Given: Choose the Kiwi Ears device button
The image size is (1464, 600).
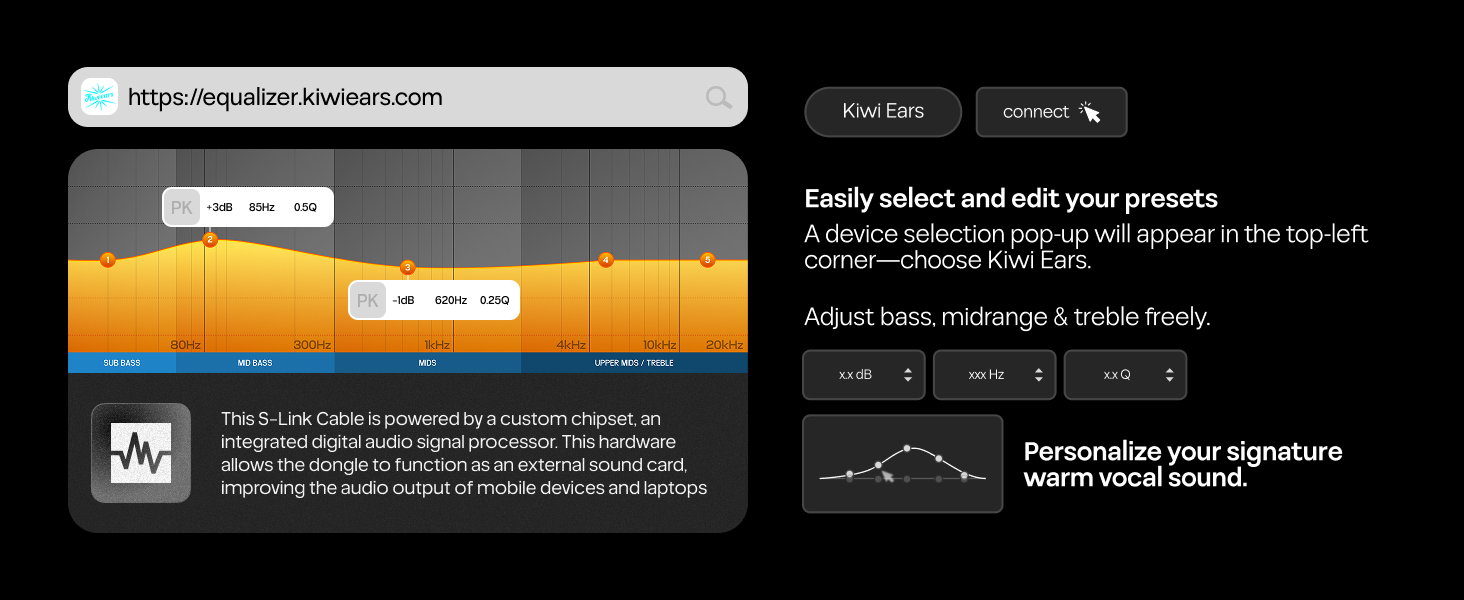Looking at the screenshot, I should pyautogui.click(x=883, y=112).
